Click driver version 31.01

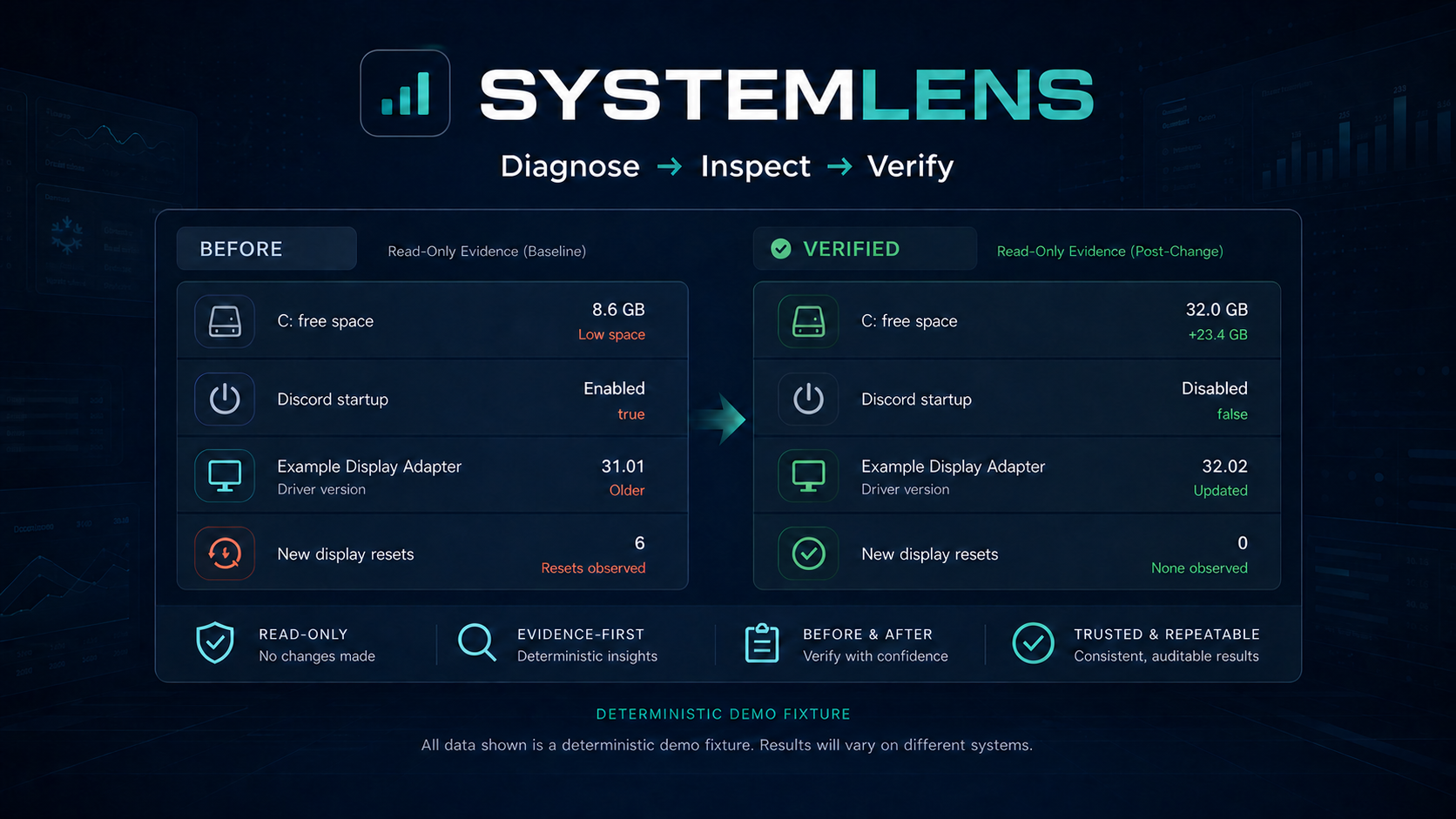[x=623, y=466]
